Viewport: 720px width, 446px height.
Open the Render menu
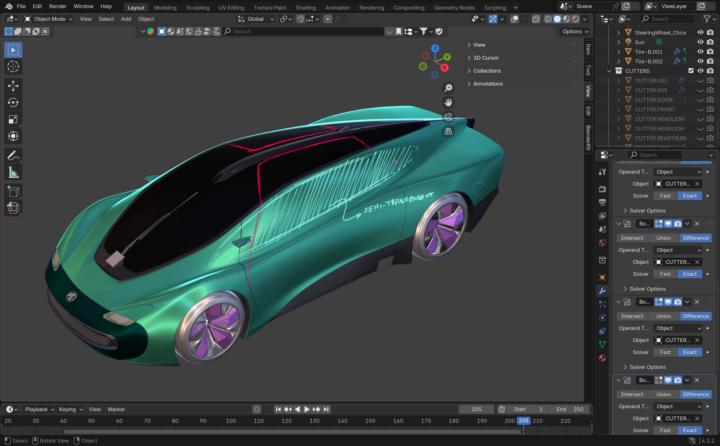pyautogui.click(x=57, y=6)
